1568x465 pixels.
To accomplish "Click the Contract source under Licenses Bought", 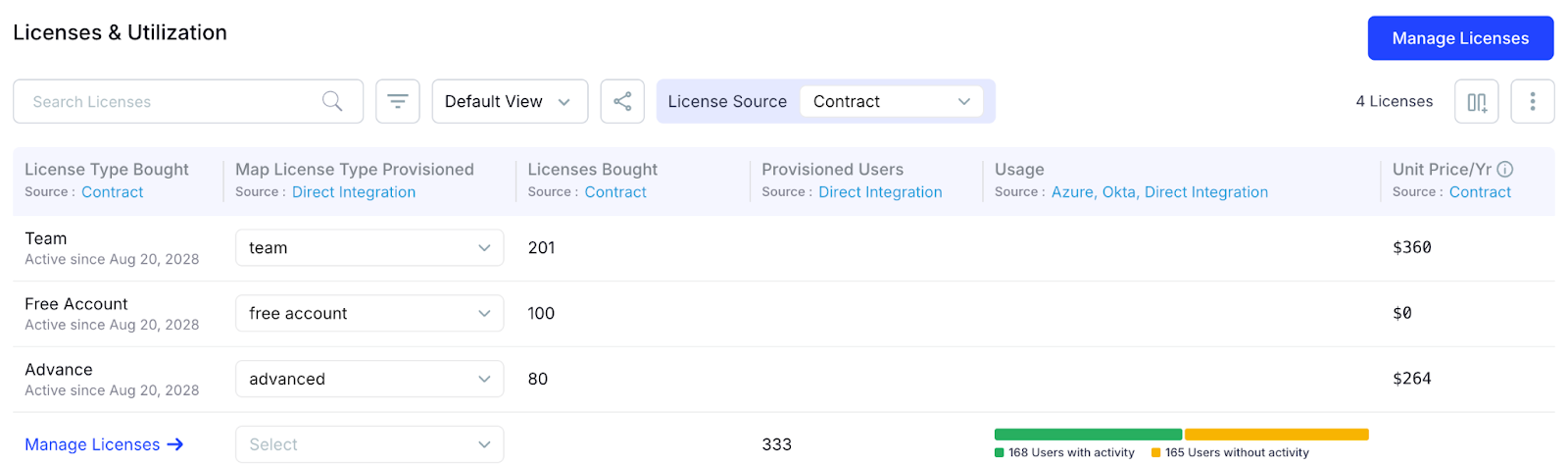I will 615,192.
